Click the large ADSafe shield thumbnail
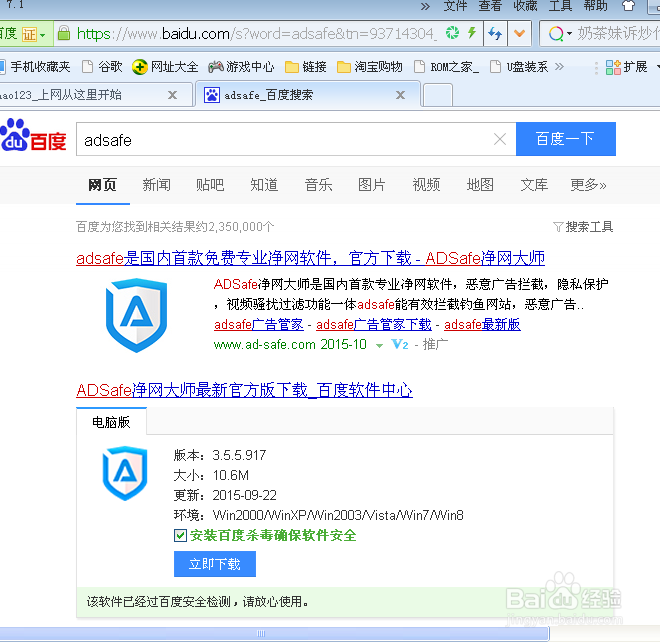Viewport: 660px width, 642px height. [x=136, y=315]
